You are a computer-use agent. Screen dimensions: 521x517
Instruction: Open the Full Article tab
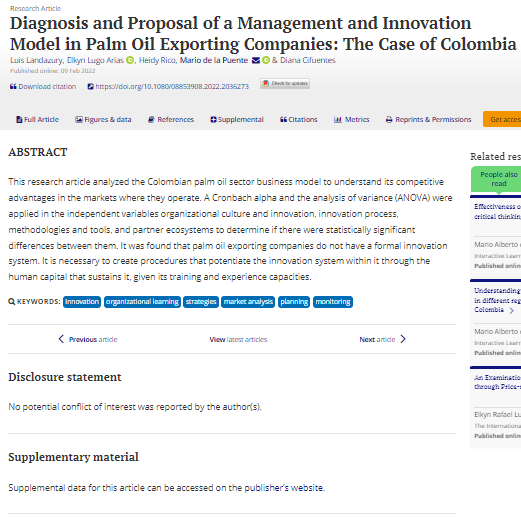[x=37, y=120]
